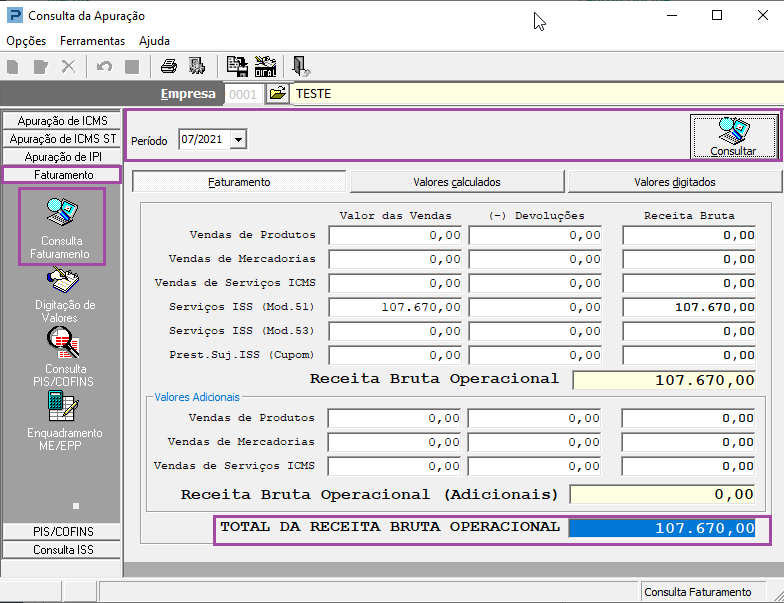The width and height of the screenshot is (784, 603).
Task: Maximize the Consulta da Apuração window
Action: (x=717, y=16)
